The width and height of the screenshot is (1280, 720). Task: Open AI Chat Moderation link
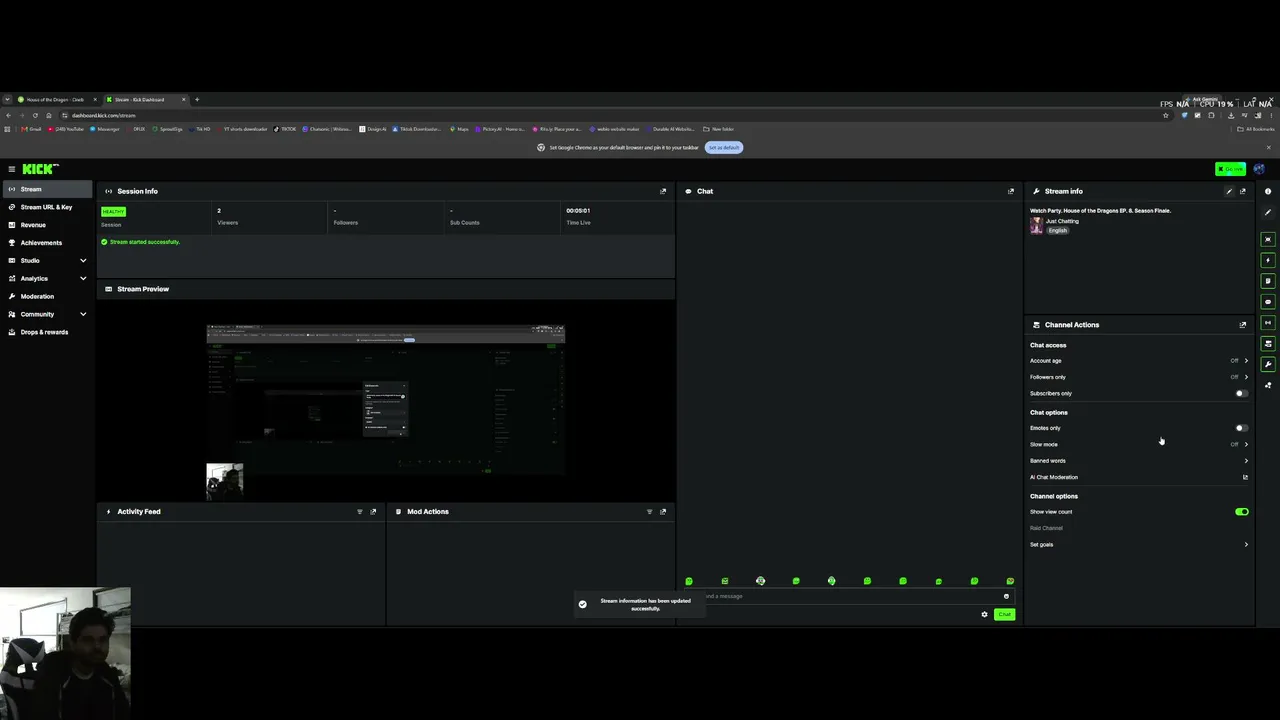[1139, 478]
